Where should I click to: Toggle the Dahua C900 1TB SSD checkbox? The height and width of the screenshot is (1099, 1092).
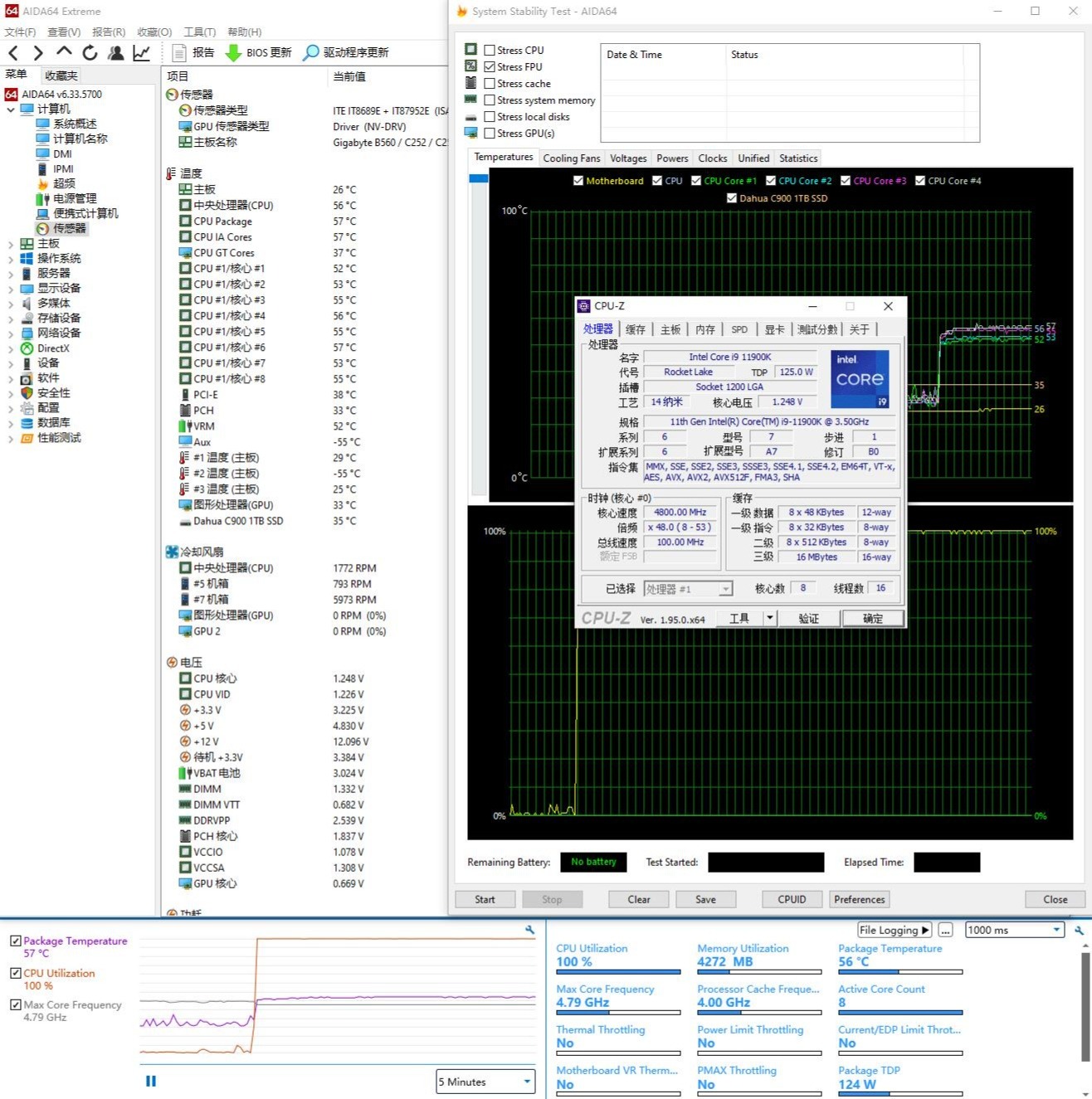click(731, 198)
